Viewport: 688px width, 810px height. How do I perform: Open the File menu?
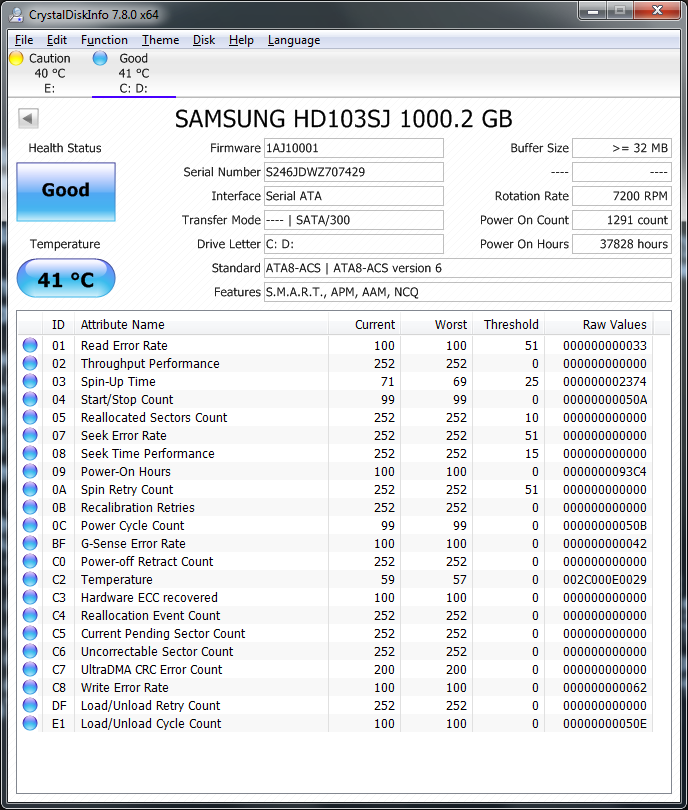click(x=24, y=40)
